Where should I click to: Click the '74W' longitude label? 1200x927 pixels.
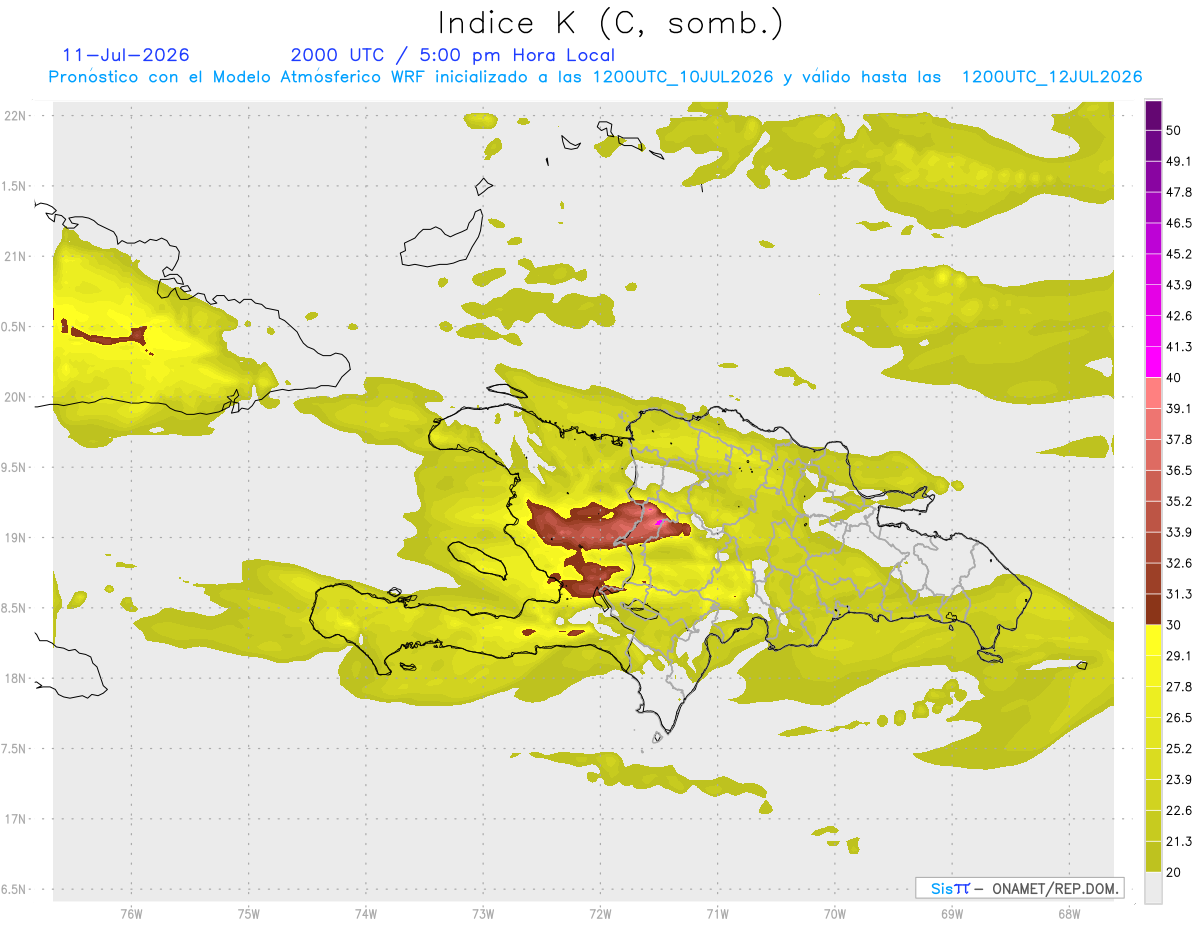(x=365, y=914)
